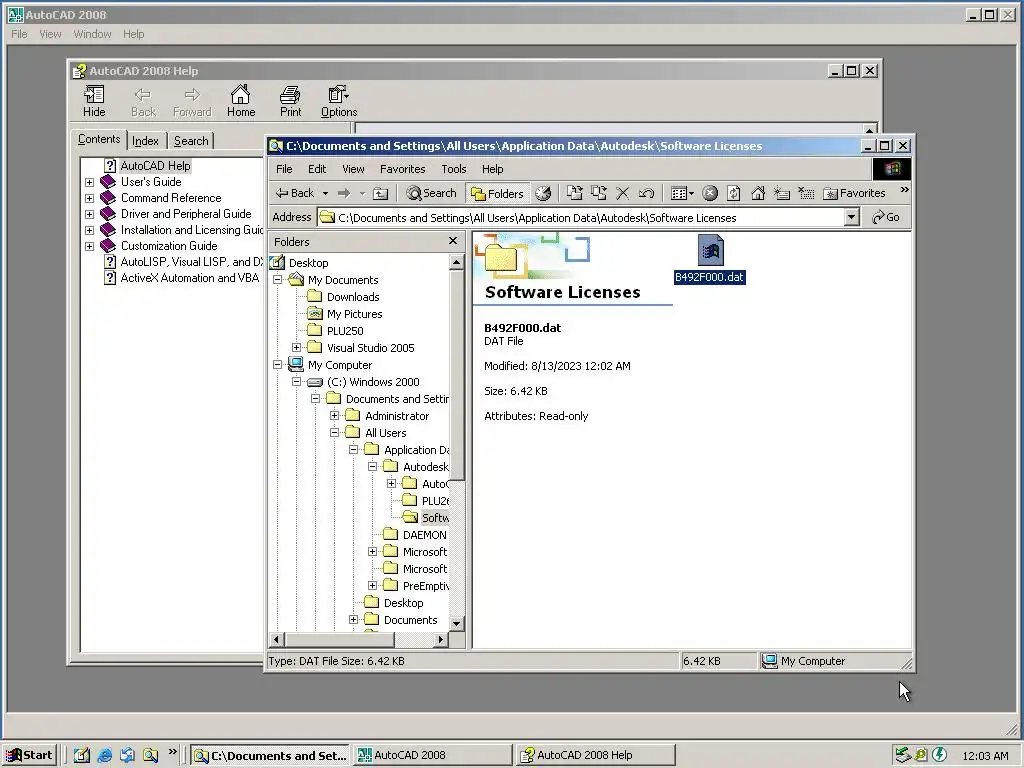Select the B492F000.dat file icon
Screen dimensions: 1024x768
coord(710,250)
